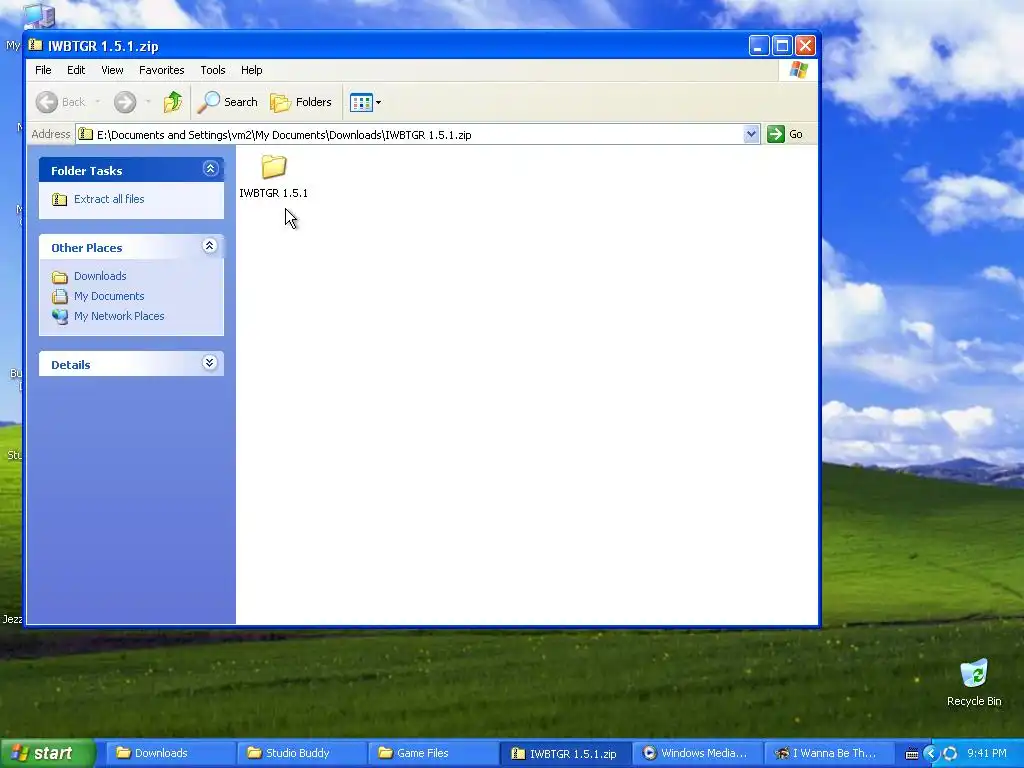The height and width of the screenshot is (768, 1024).
Task: Minimize the IWBTGR 1.5.1.zip window
Action: pos(758,46)
